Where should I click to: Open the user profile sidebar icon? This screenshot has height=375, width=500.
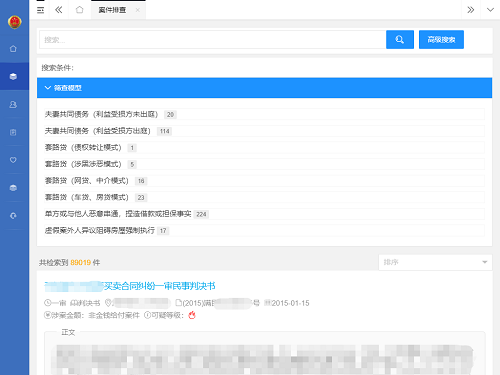coord(13,105)
